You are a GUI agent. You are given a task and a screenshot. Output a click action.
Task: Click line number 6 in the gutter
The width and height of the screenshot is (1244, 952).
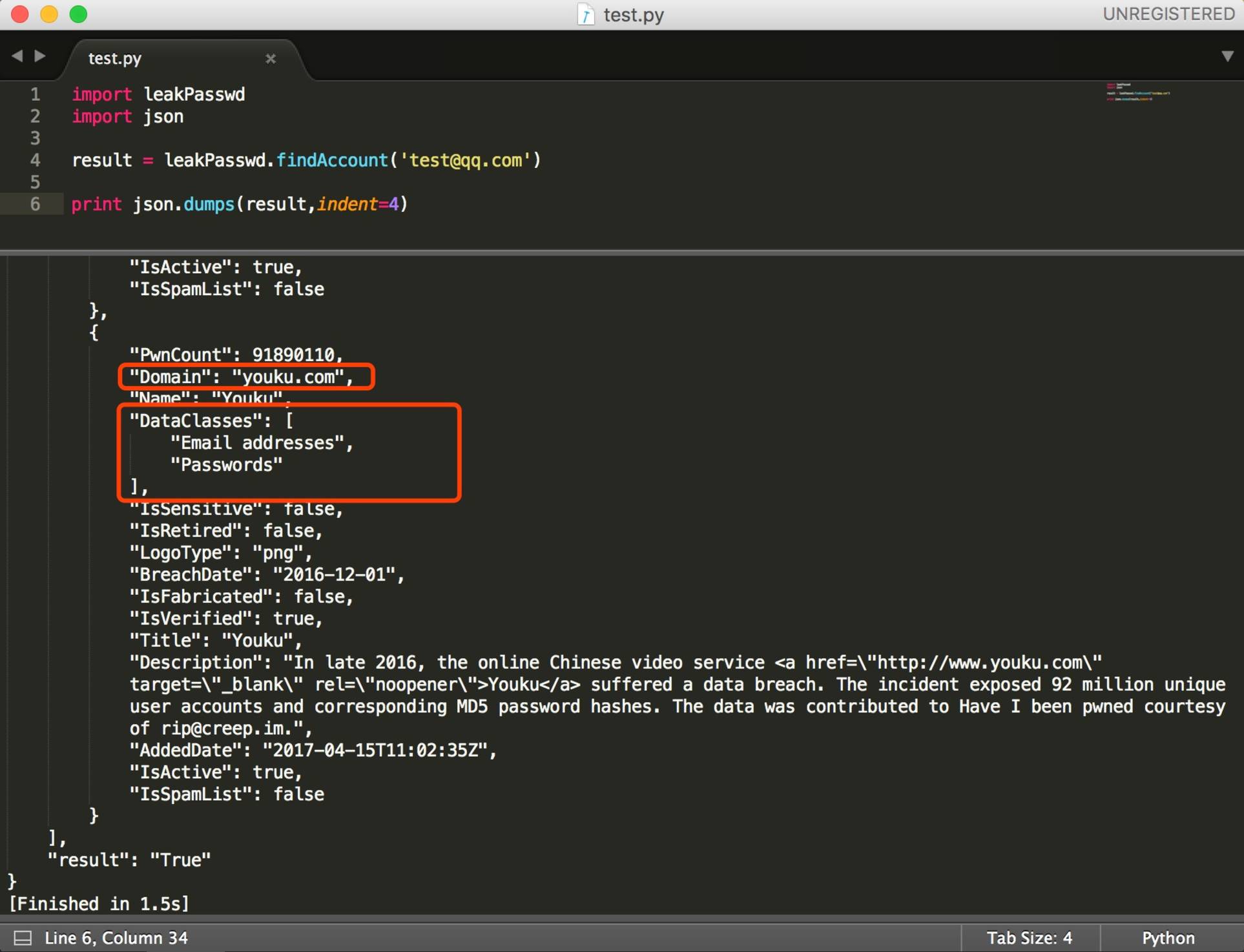point(35,204)
